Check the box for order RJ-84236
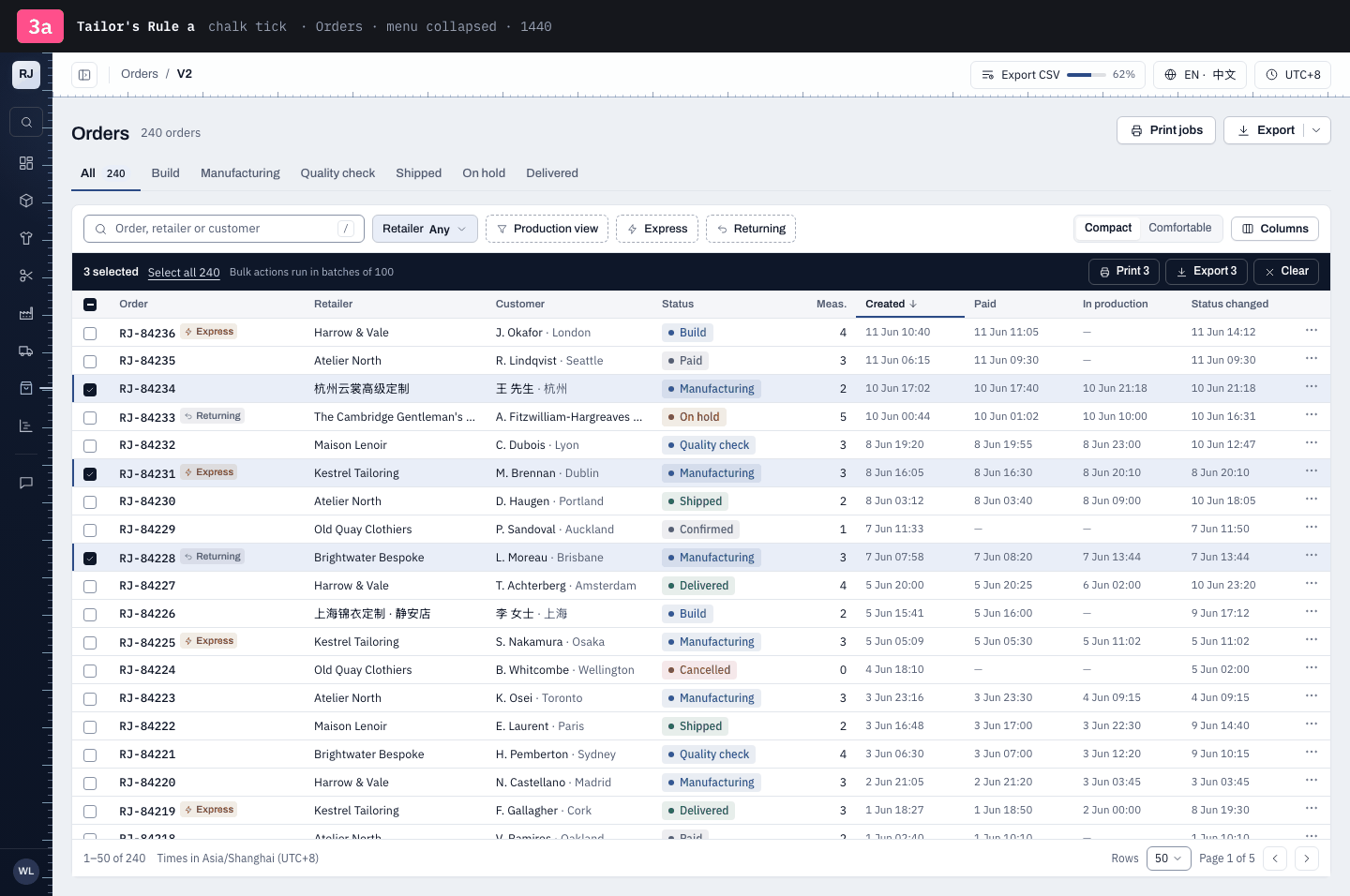Screen dimensions: 1350x896 [90, 334]
